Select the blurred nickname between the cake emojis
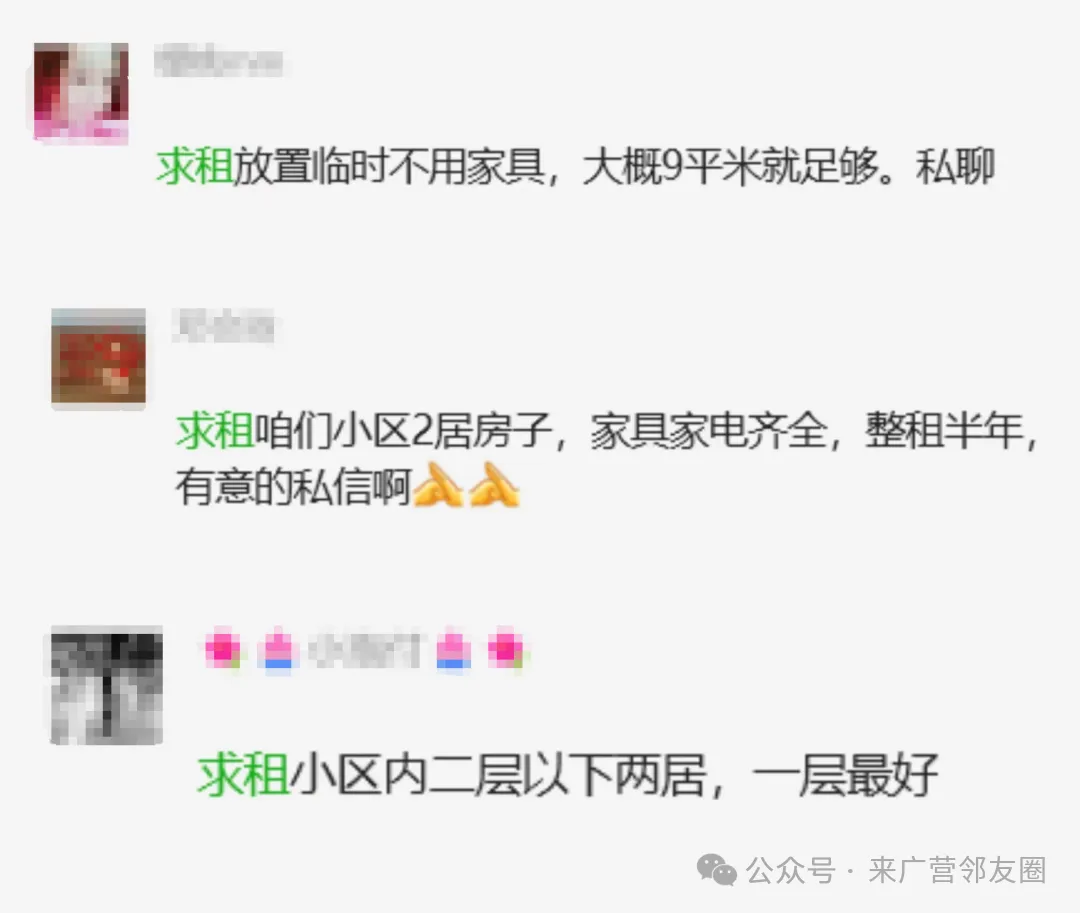 (x=364, y=649)
